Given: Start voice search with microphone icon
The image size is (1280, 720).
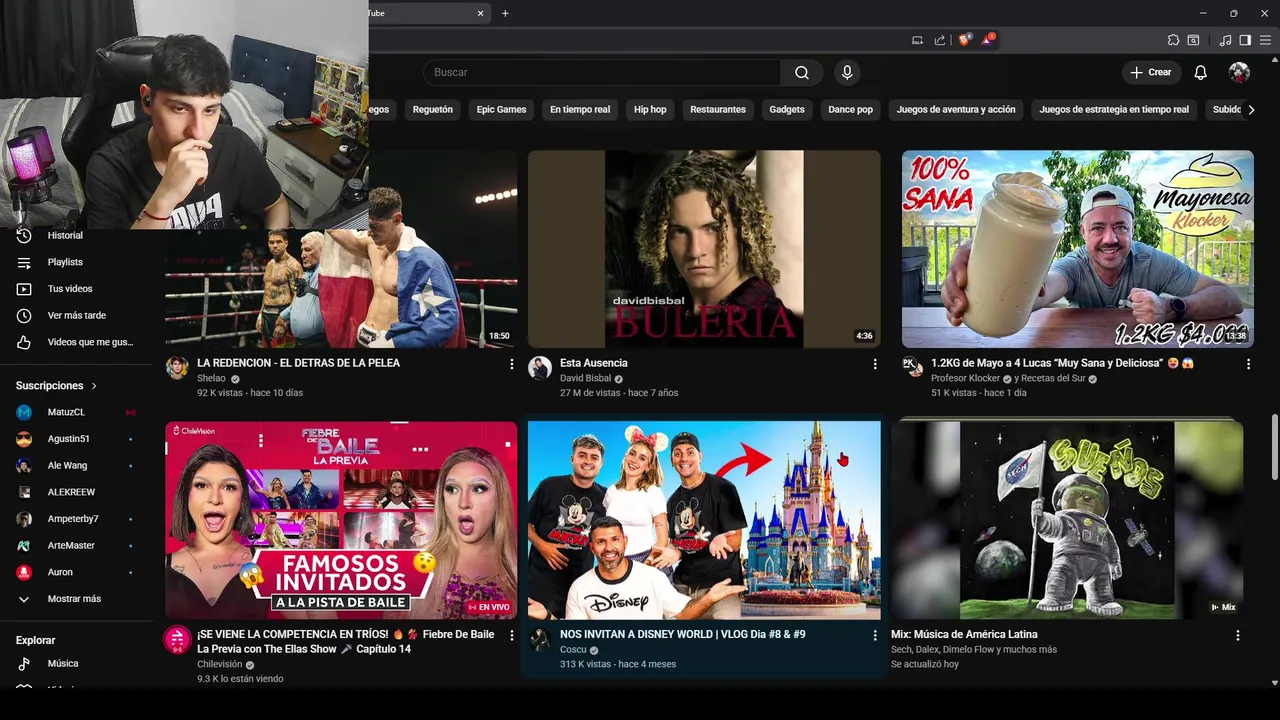Looking at the screenshot, I should pos(847,72).
